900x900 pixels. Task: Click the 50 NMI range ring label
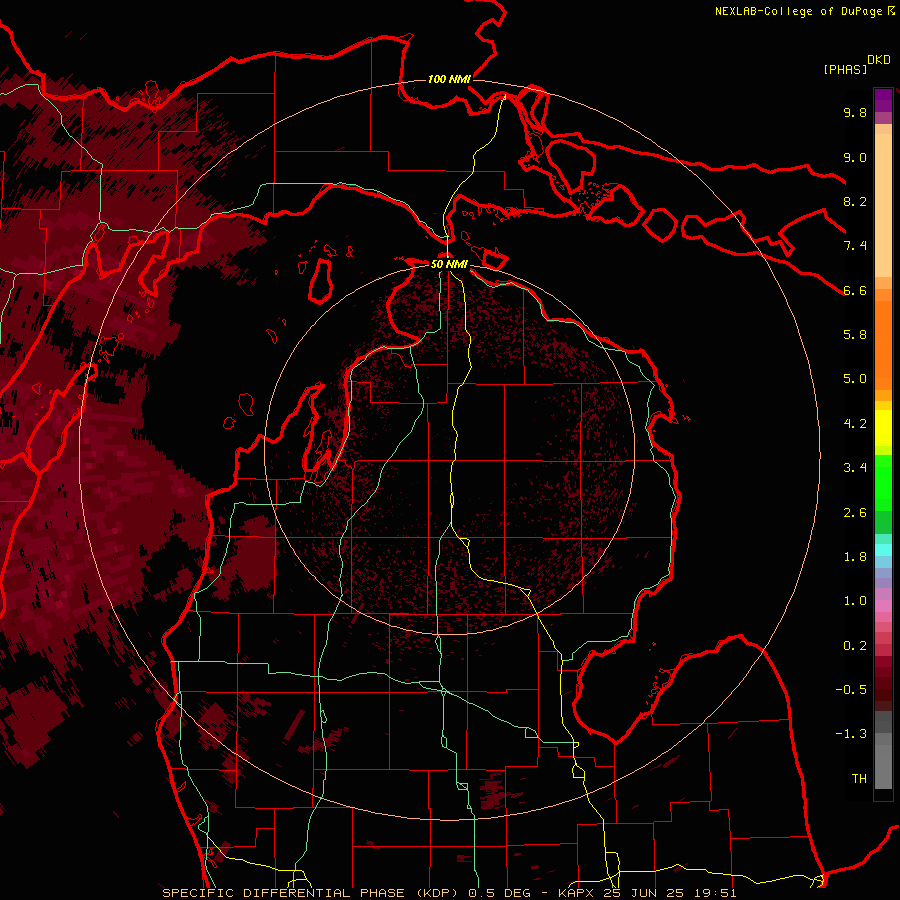[449, 264]
